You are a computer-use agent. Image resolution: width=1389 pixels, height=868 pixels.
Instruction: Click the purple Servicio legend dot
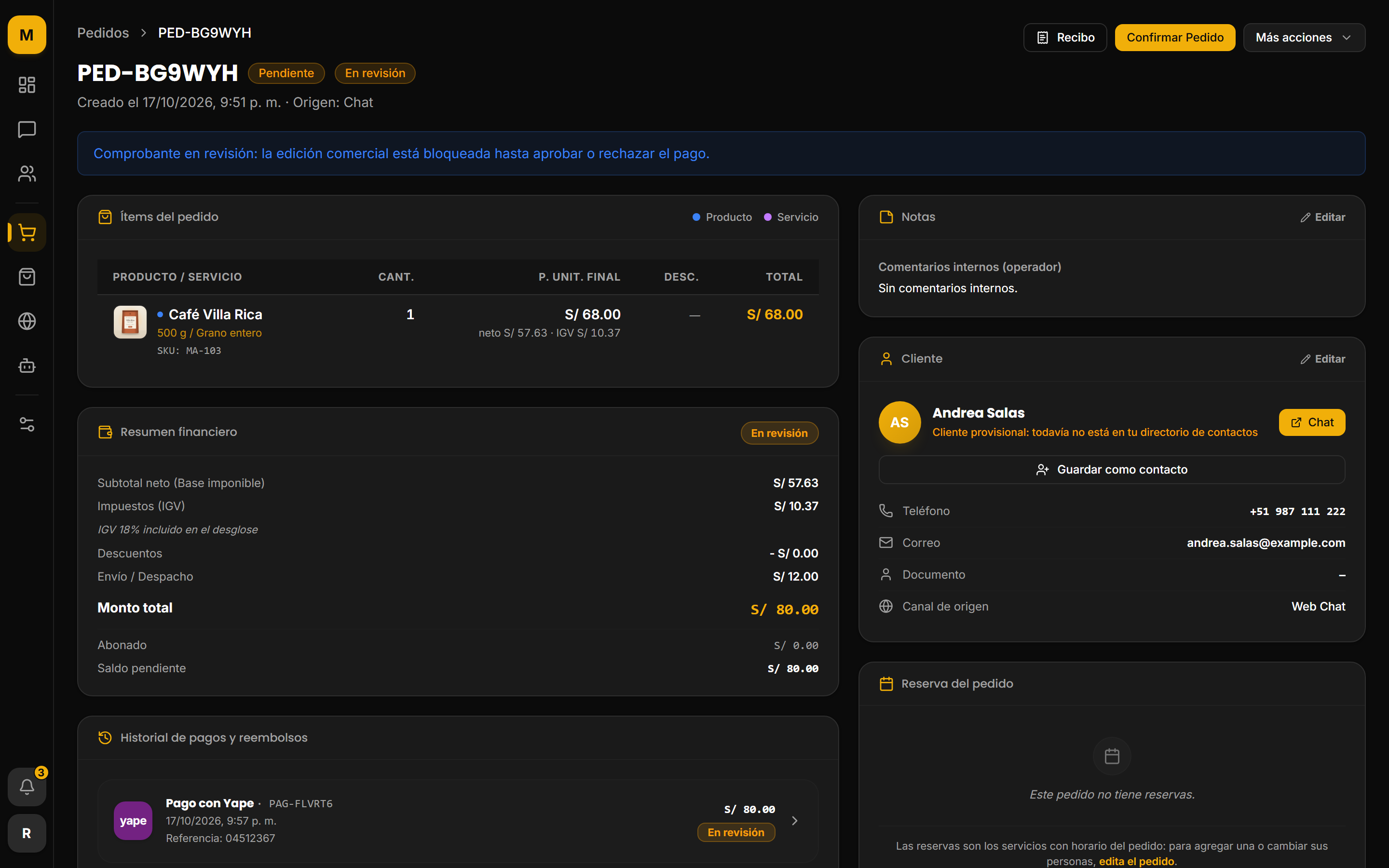click(x=767, y=217)
